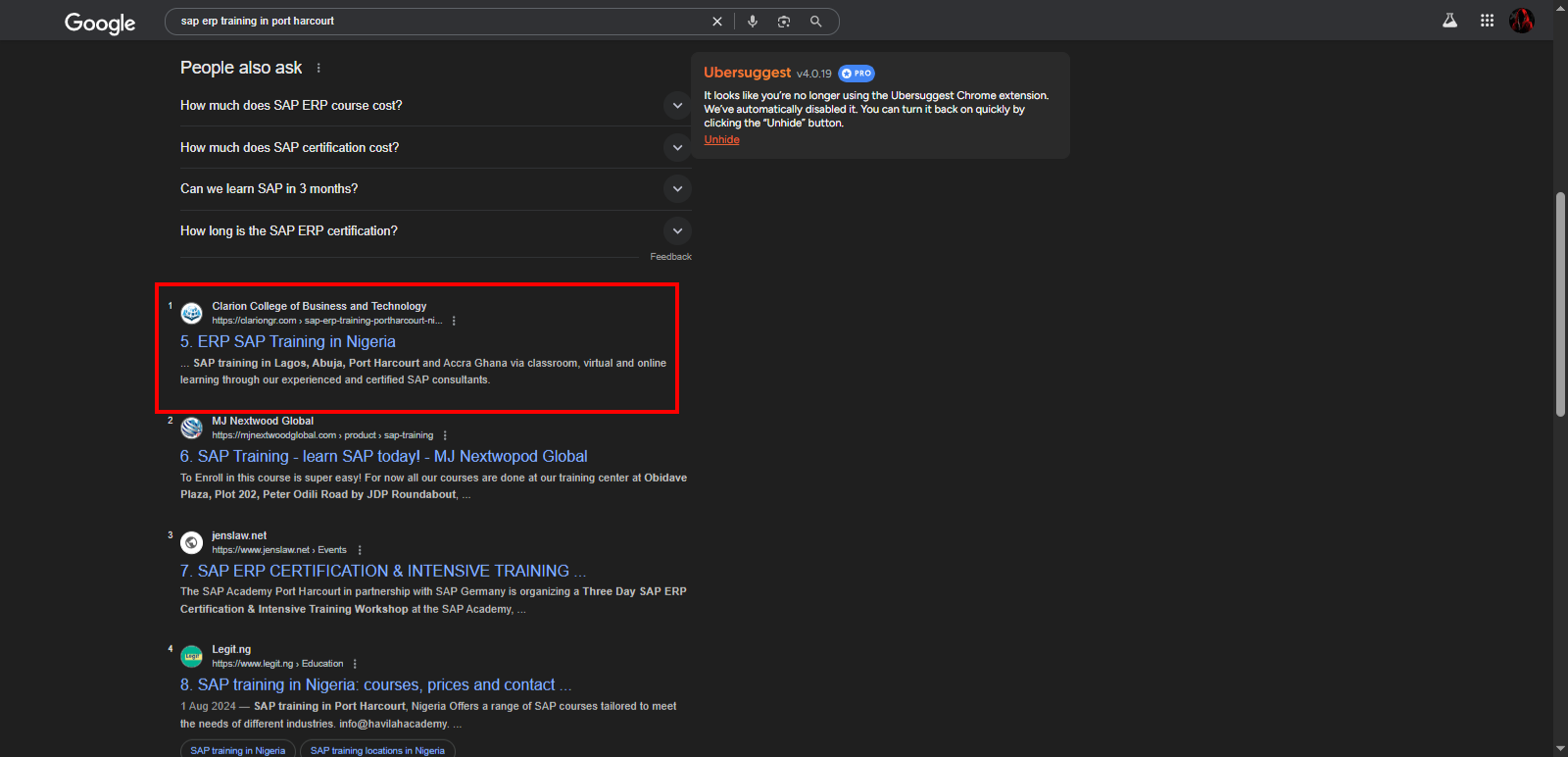Click the Ubersuggest title text
The image size is (1568, 757).
tap(747, 73)
